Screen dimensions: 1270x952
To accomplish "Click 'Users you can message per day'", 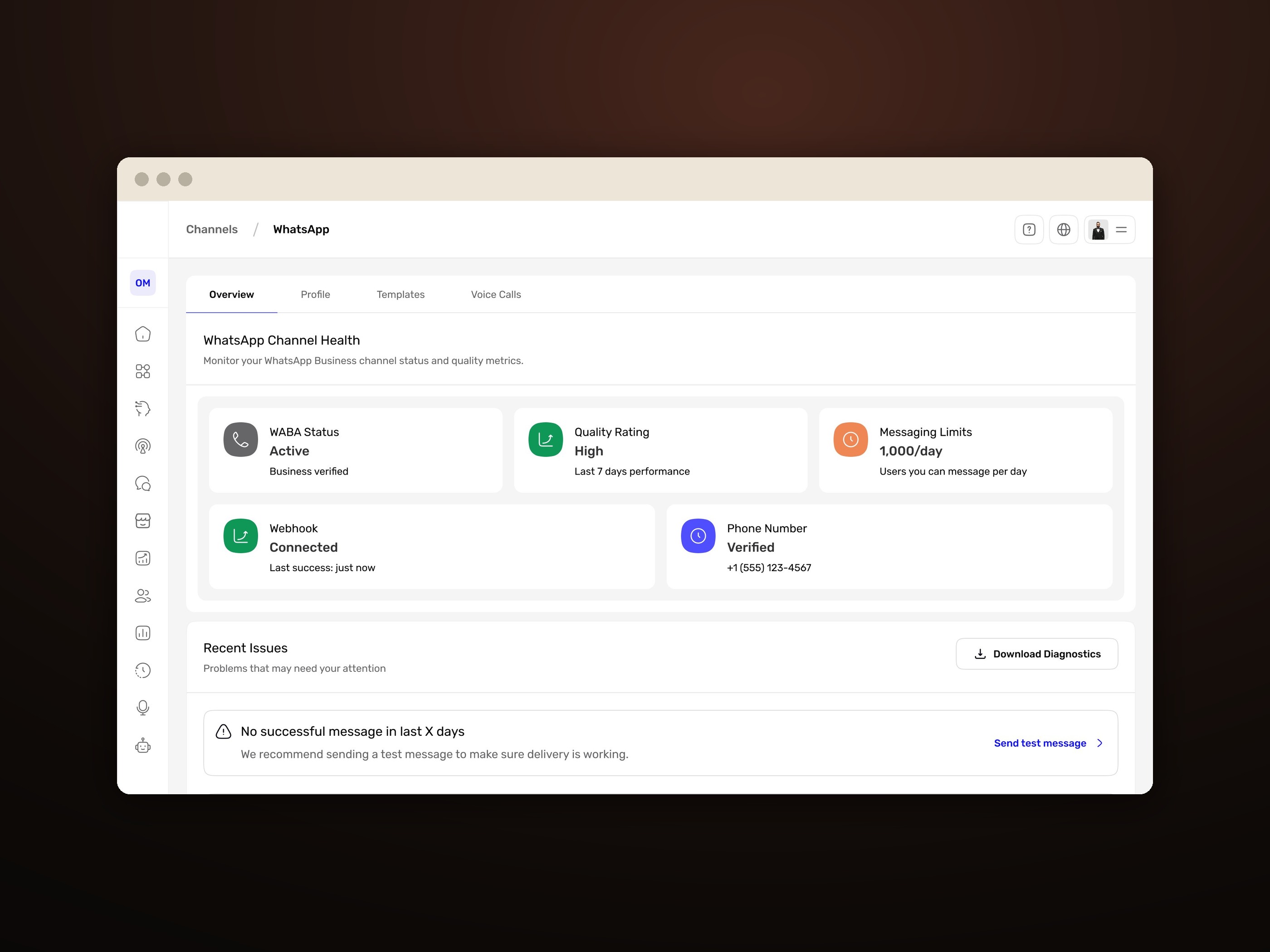I will [x=953, y=471].
